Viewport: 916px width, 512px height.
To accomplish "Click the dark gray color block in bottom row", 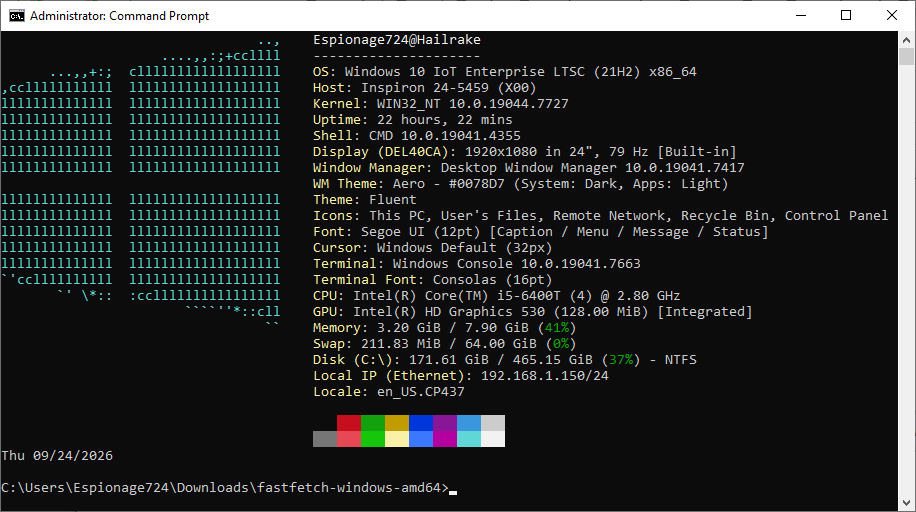I will (325, 439).
